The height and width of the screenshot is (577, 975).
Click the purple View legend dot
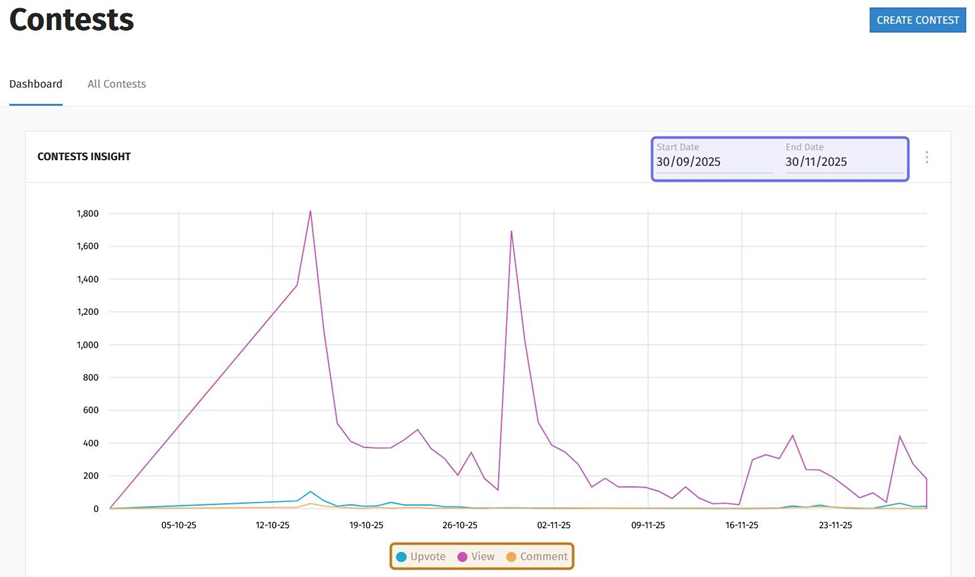point(463,557)
